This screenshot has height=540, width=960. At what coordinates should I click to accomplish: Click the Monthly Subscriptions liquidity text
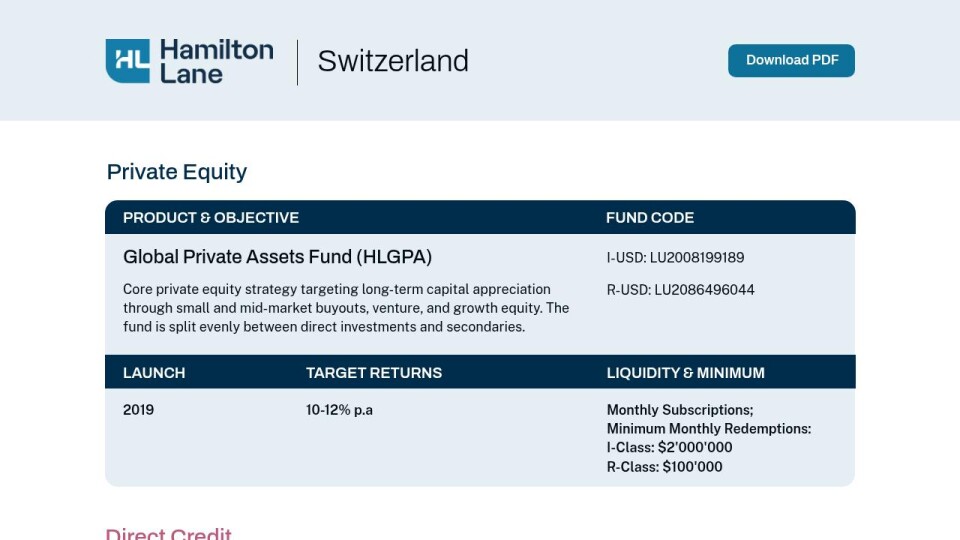tap(680, 410)
